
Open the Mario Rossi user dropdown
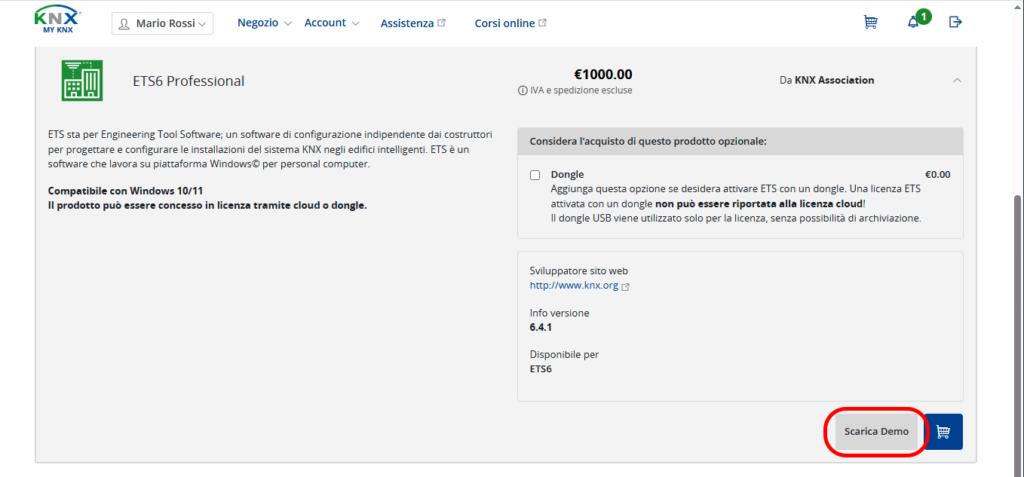pyautogui.click(x=162, y=24)
